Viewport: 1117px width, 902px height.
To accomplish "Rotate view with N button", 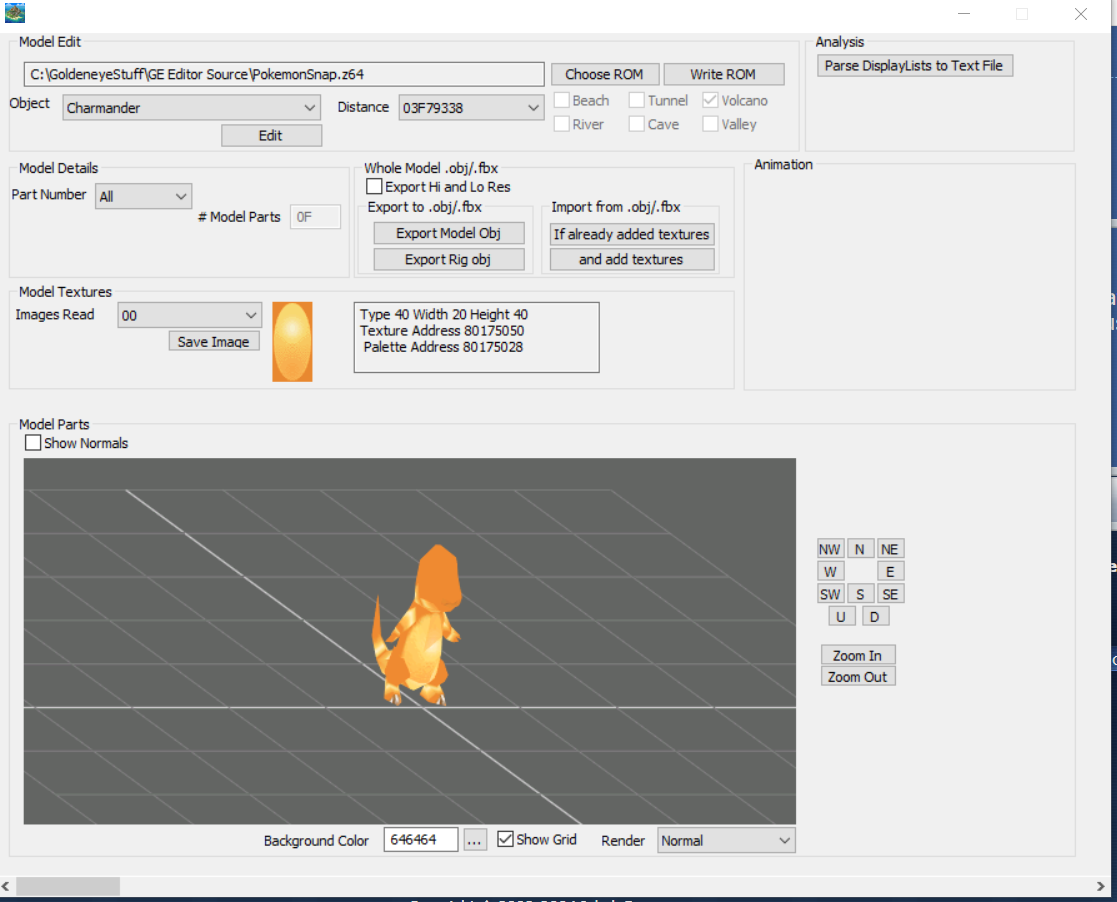I will click(860, 549).
